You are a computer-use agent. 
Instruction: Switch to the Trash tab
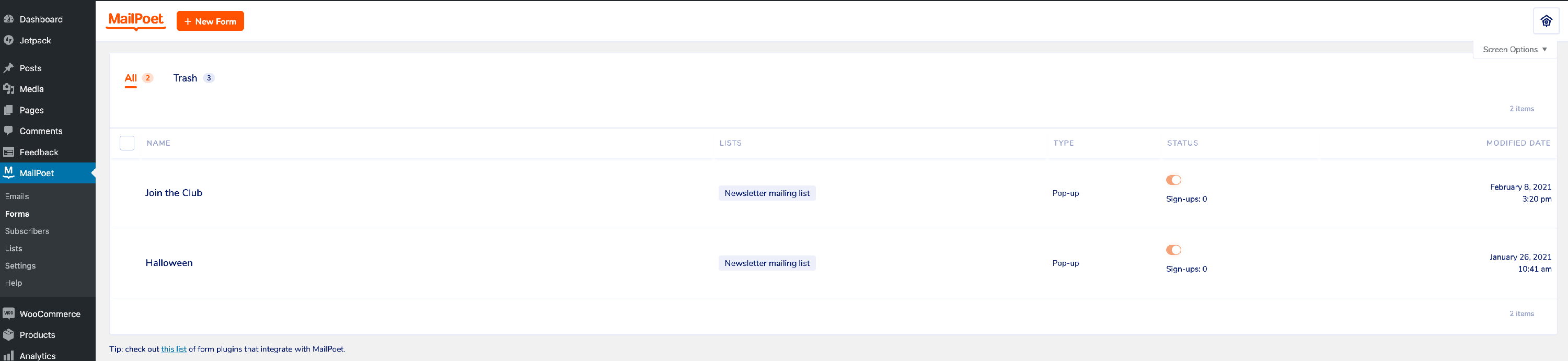pyautogui.click(x=185, y=78)
